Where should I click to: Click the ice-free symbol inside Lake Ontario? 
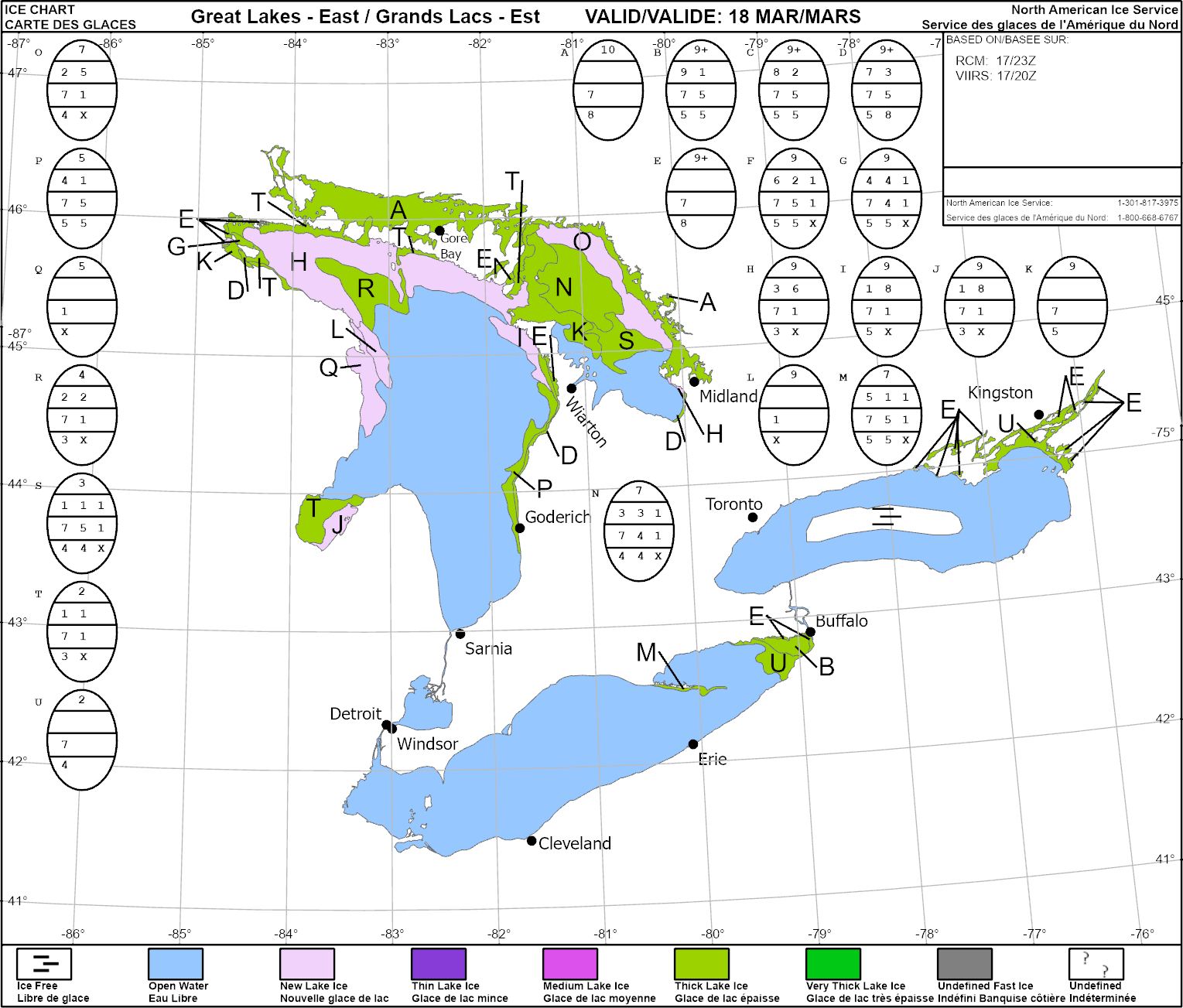point(887,517)
